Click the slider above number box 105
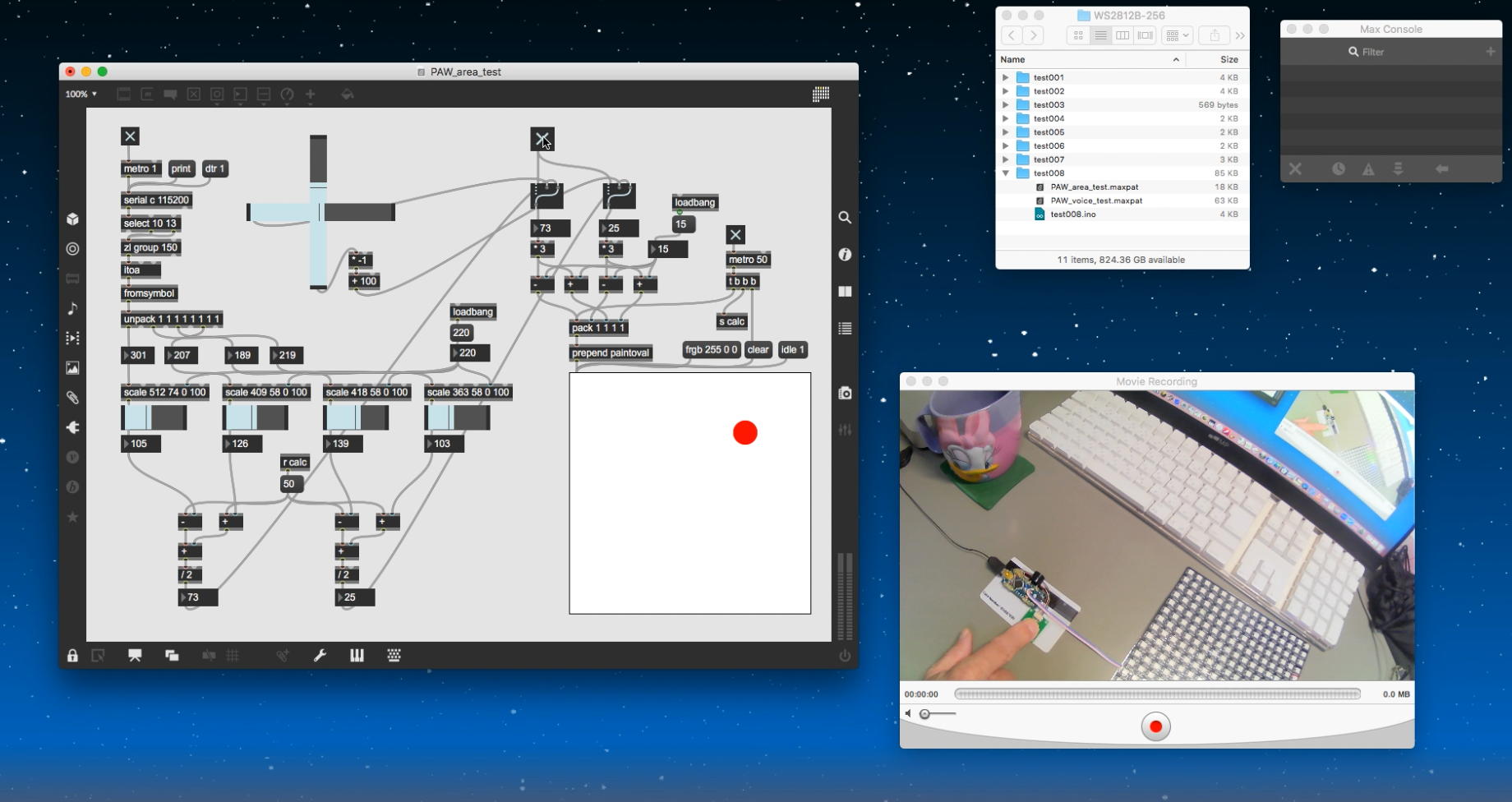Screen dimensions: 1512x802 [154, 417]
